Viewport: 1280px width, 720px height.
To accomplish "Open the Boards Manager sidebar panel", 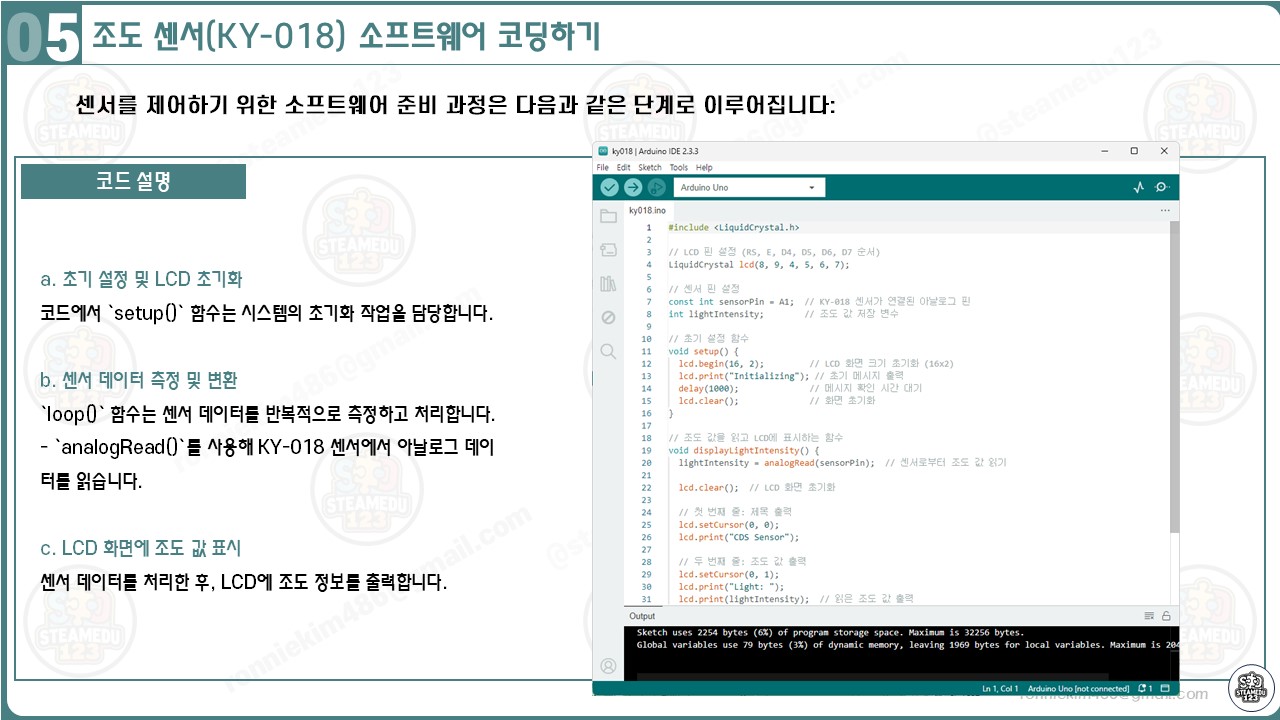I will pos(608,250).
